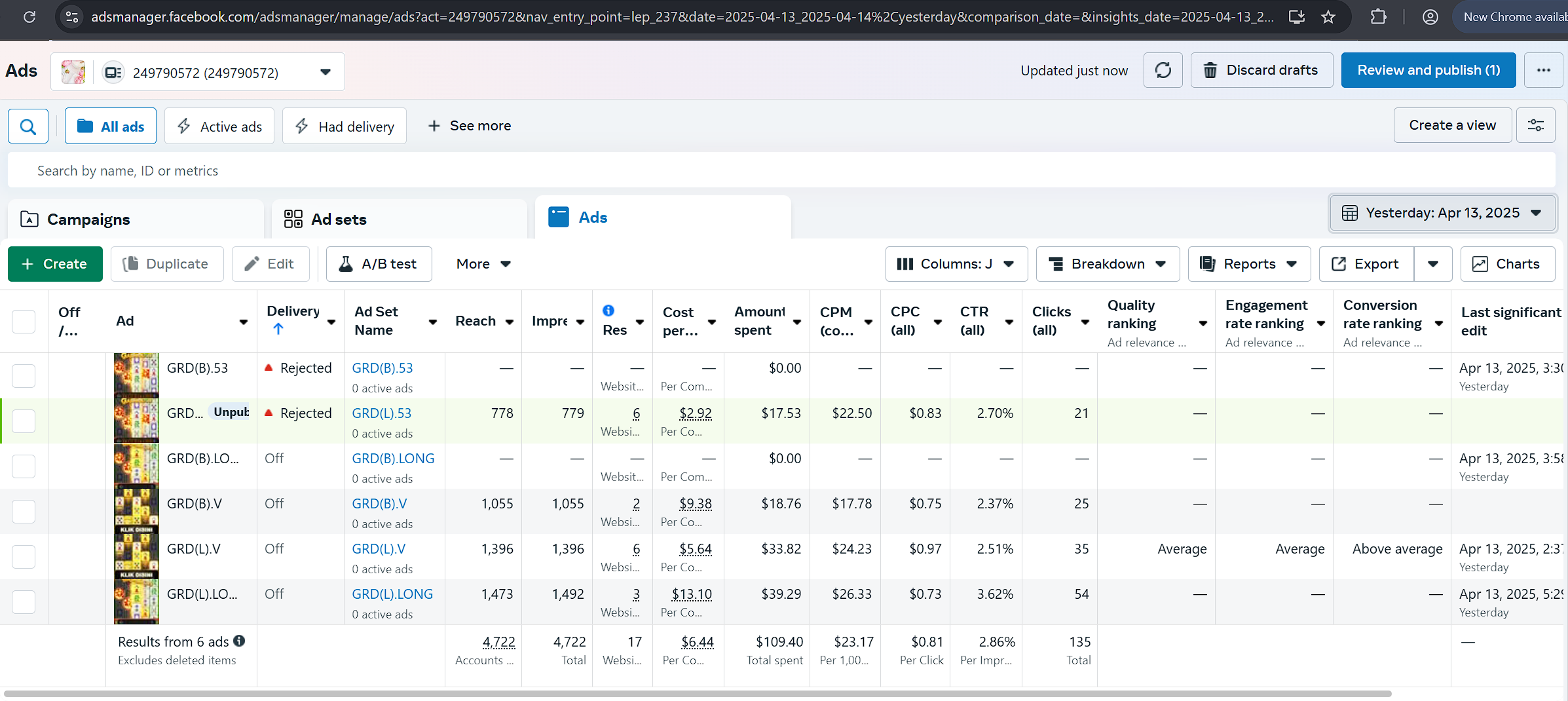The width and height of the screenshot is (1568, 701).
Task: Open the GRD(L).LONG ad set link
Action: tap(392, 594)
